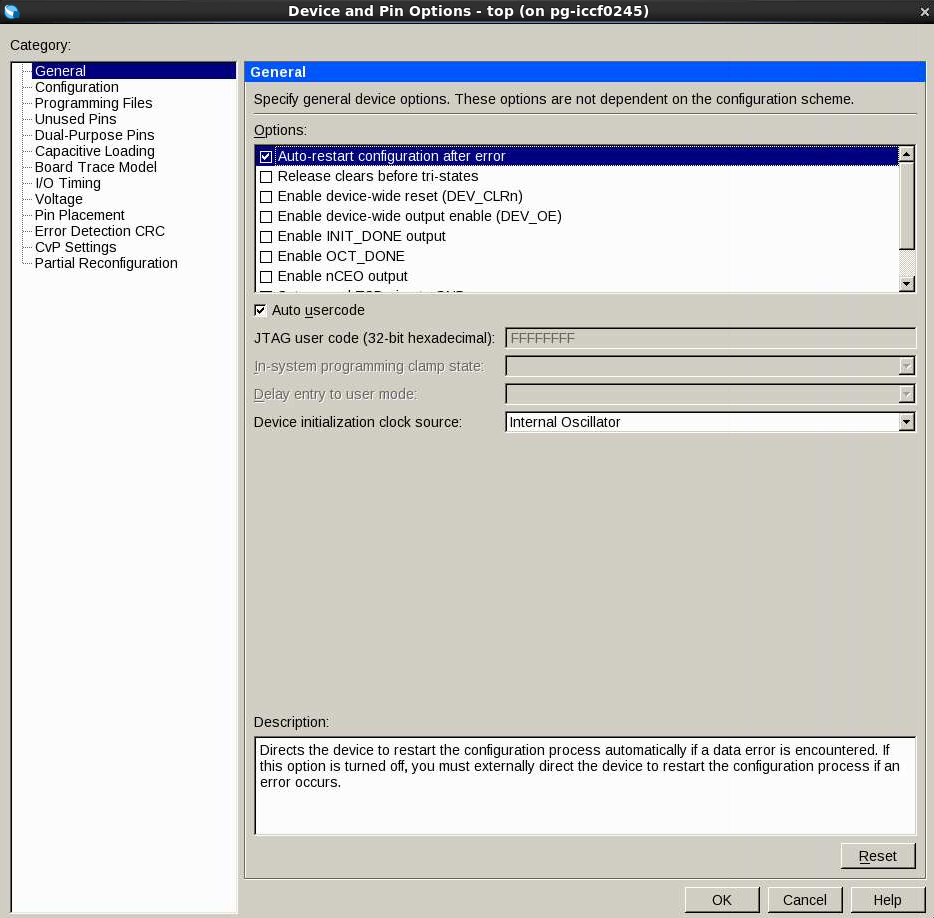Click the "Options:" label
This screenshot has width=934, height=918.
click(x=280, y=130)
